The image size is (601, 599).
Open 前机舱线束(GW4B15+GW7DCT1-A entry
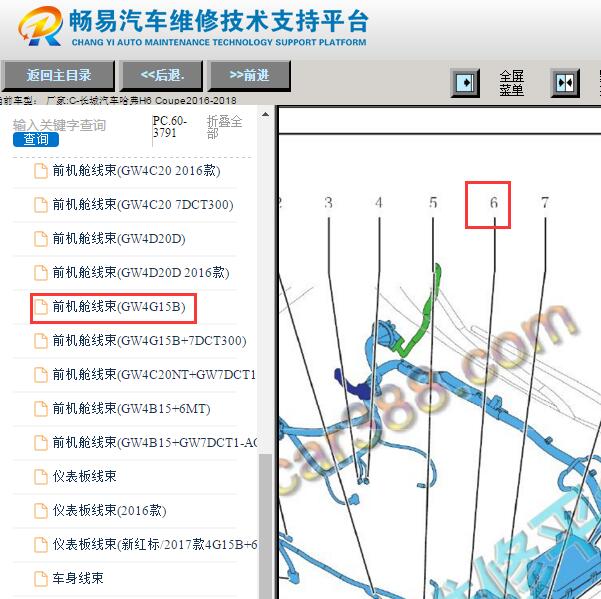point(155,443)
